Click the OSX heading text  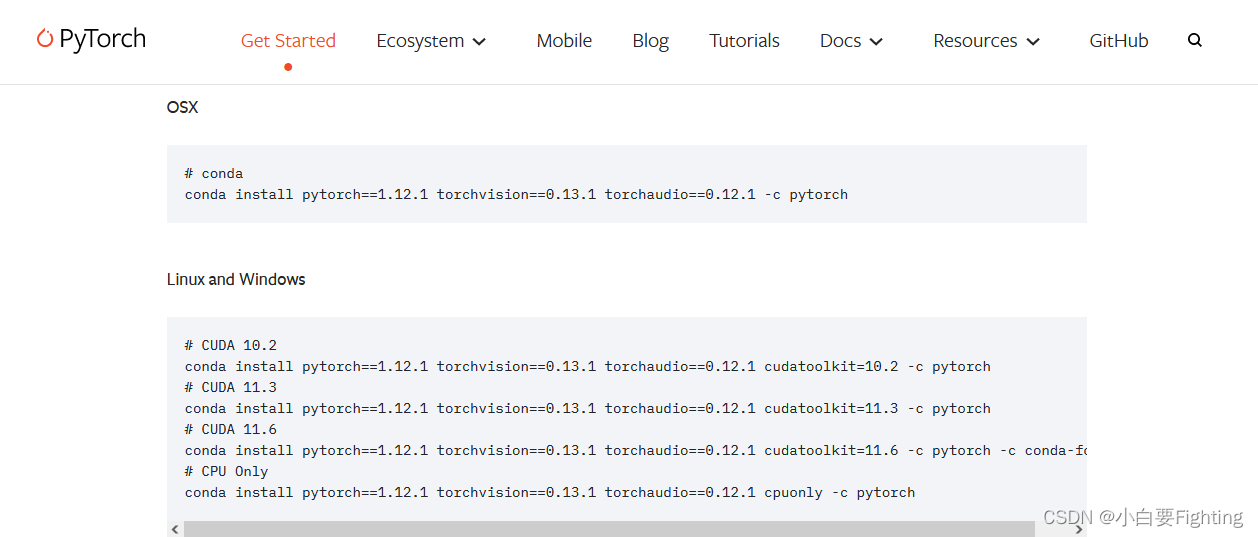coord(182,107)
